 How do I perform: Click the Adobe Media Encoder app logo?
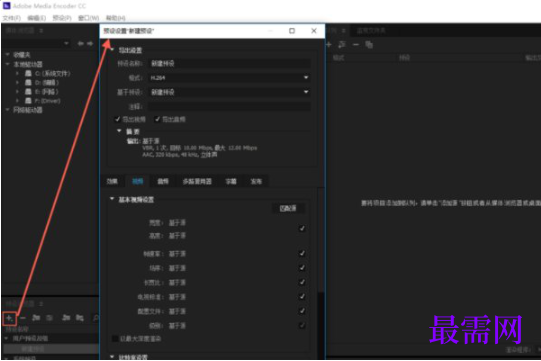click(x=6, y=6)
